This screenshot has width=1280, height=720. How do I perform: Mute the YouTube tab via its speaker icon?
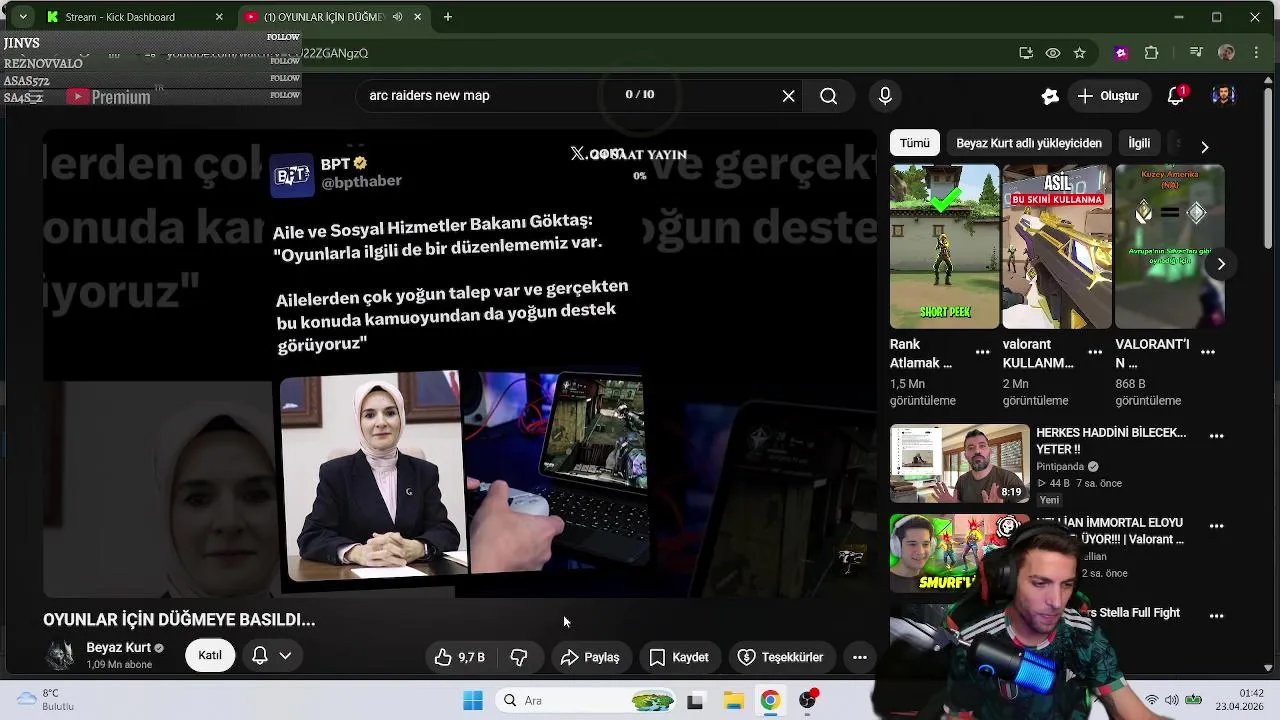(x=398, y=17)
